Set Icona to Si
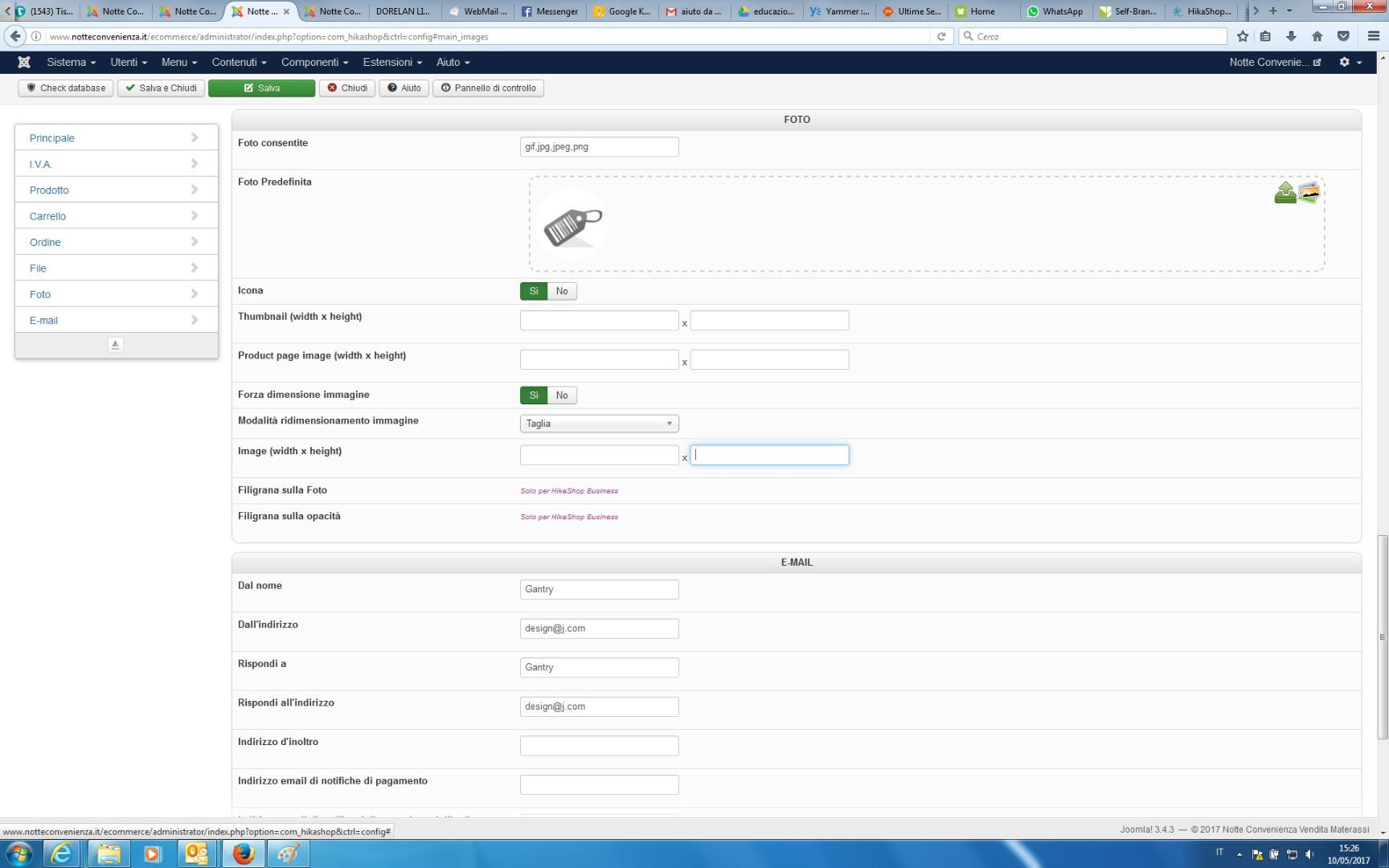 point(534,291)
